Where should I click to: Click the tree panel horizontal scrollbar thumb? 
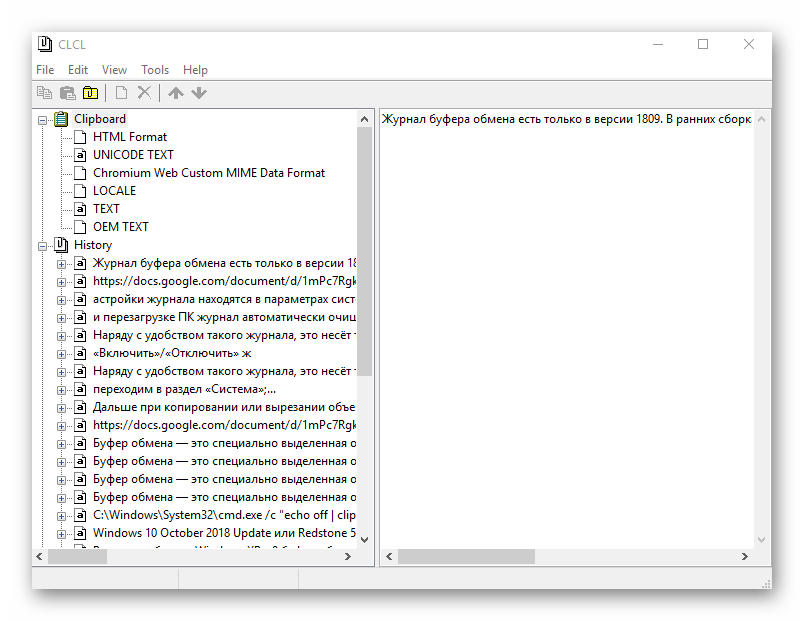[x=77, y=556]
